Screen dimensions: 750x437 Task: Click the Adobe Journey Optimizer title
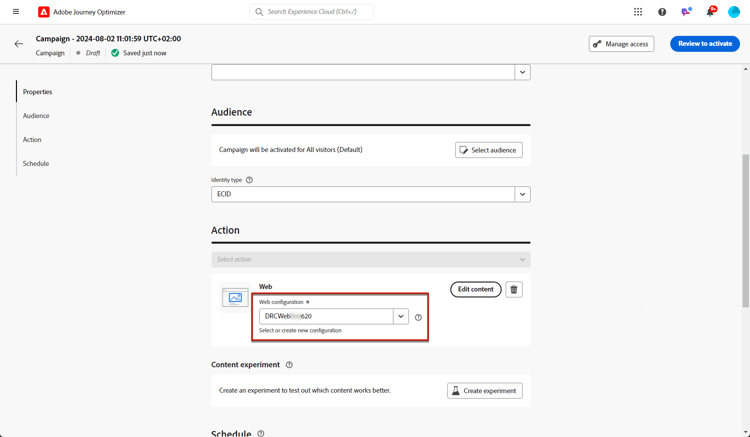(89, 12)
